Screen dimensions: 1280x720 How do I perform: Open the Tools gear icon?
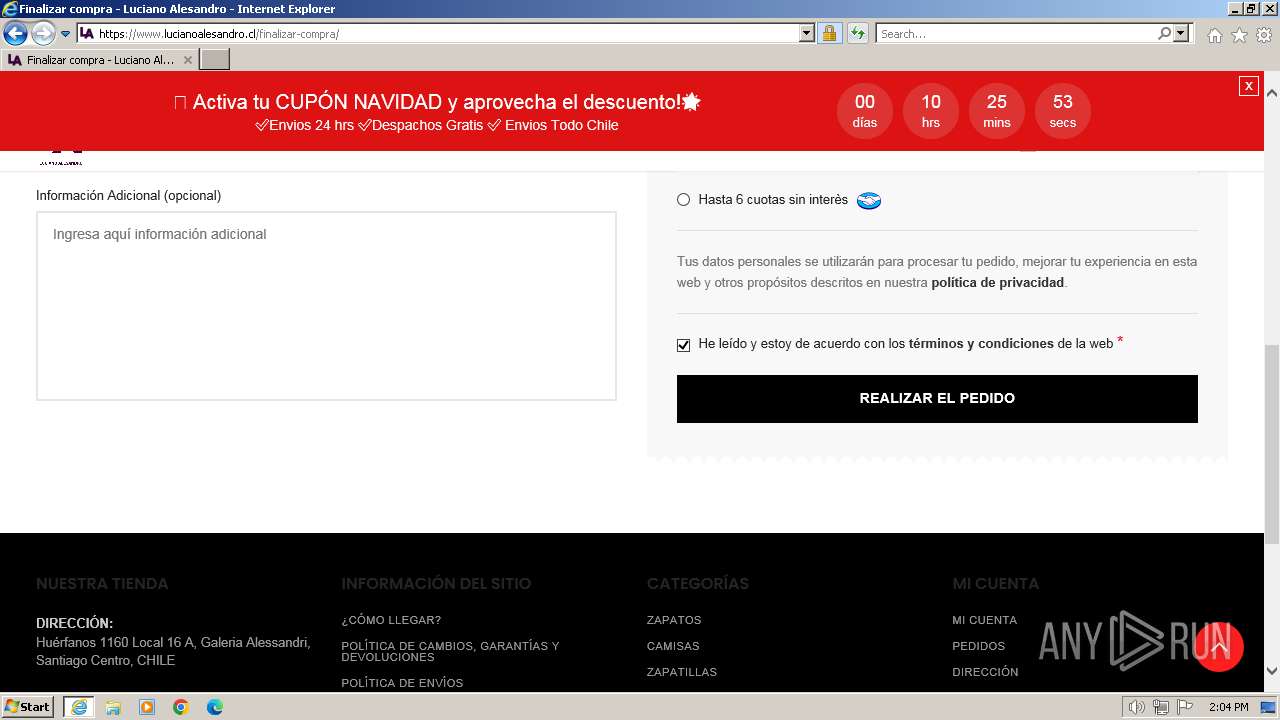(1264, 35)
